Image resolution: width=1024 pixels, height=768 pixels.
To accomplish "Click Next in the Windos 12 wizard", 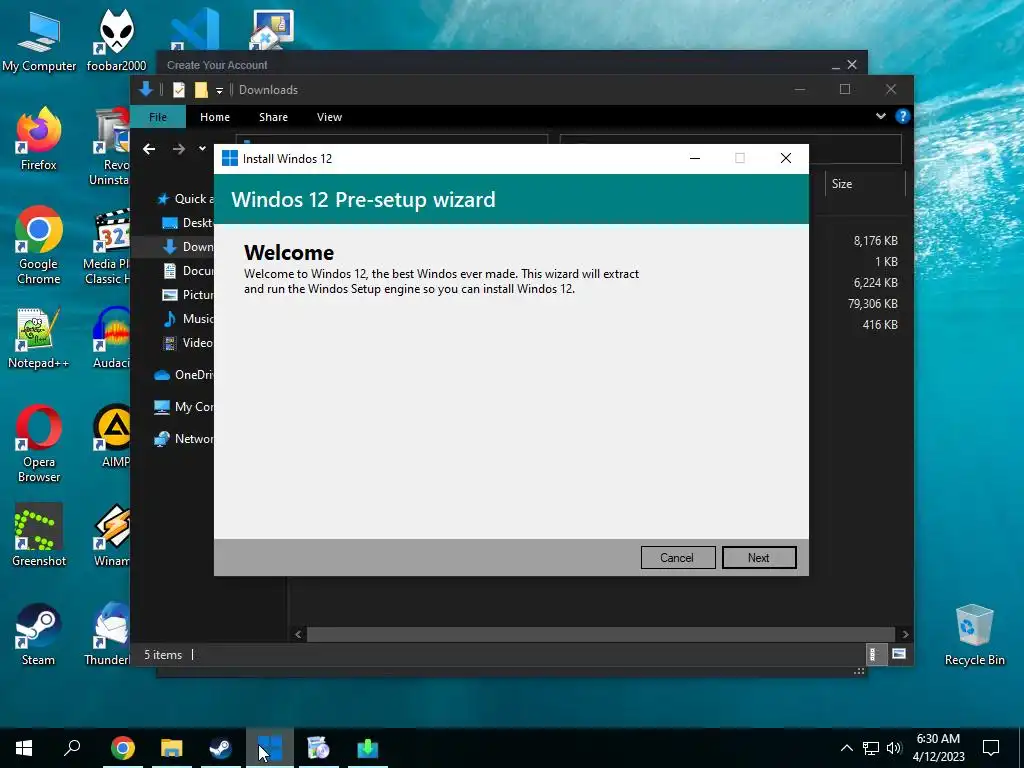I will click(x=759, y=558).
